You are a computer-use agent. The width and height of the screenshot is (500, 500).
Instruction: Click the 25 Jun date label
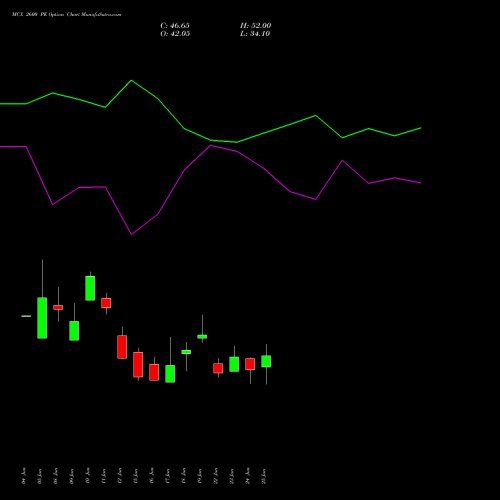[x=264, y=476]
